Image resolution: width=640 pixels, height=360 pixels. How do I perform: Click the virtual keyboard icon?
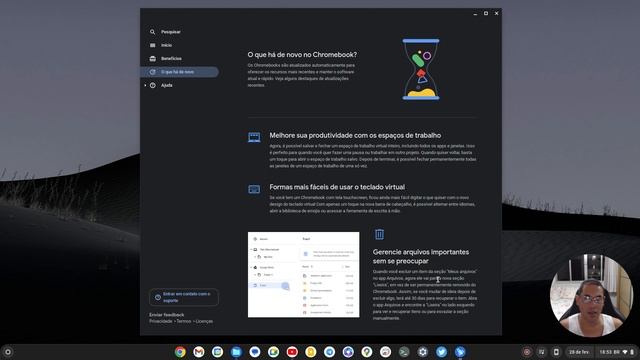pyautogui.click(x=254, y=189)
